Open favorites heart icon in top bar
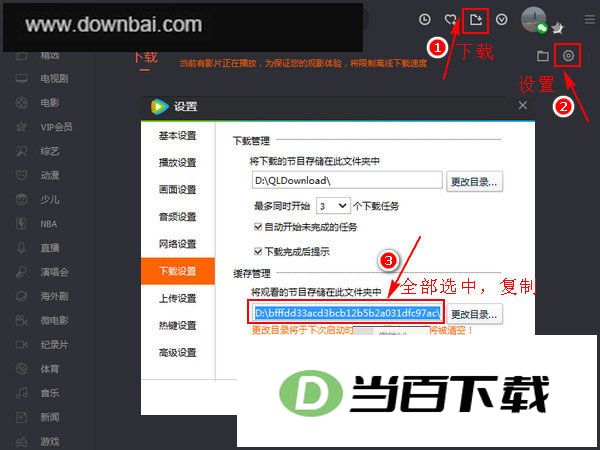The image size is (600, 450). pyautogui.click(x=450, y=19)
